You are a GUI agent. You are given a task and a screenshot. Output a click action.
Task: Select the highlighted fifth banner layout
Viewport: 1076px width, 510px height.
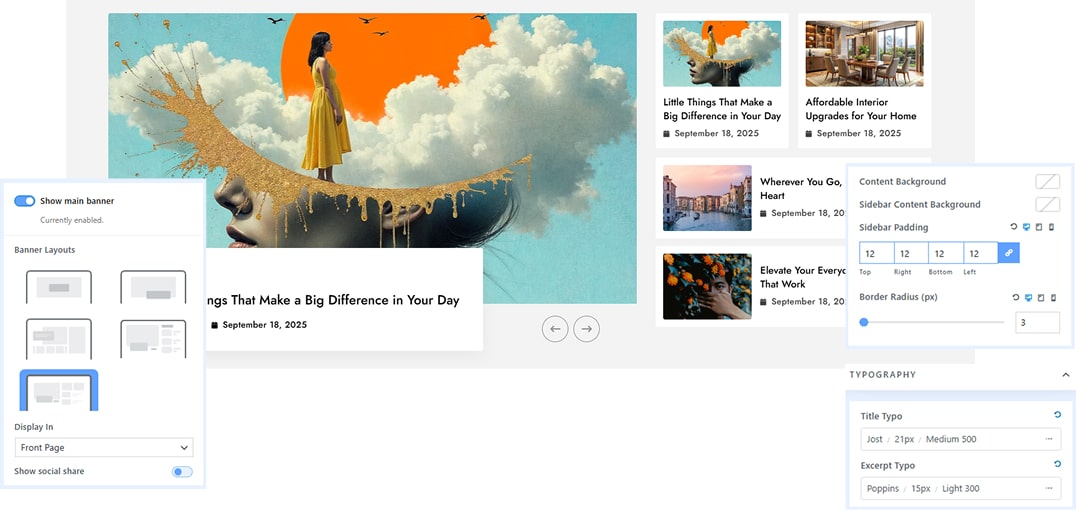point(59,391)
